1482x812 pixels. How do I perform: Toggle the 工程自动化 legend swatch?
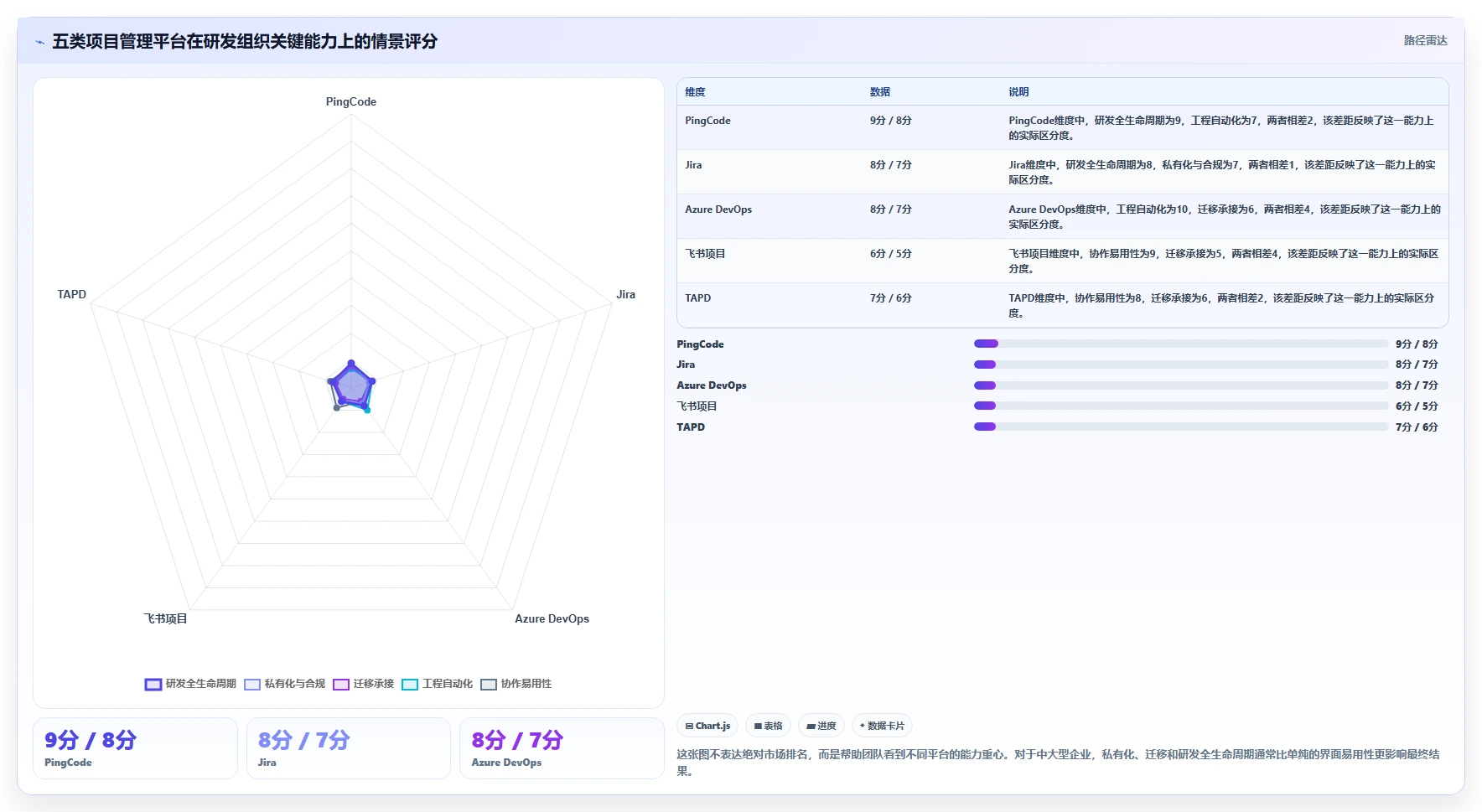[x=410, y=685]
